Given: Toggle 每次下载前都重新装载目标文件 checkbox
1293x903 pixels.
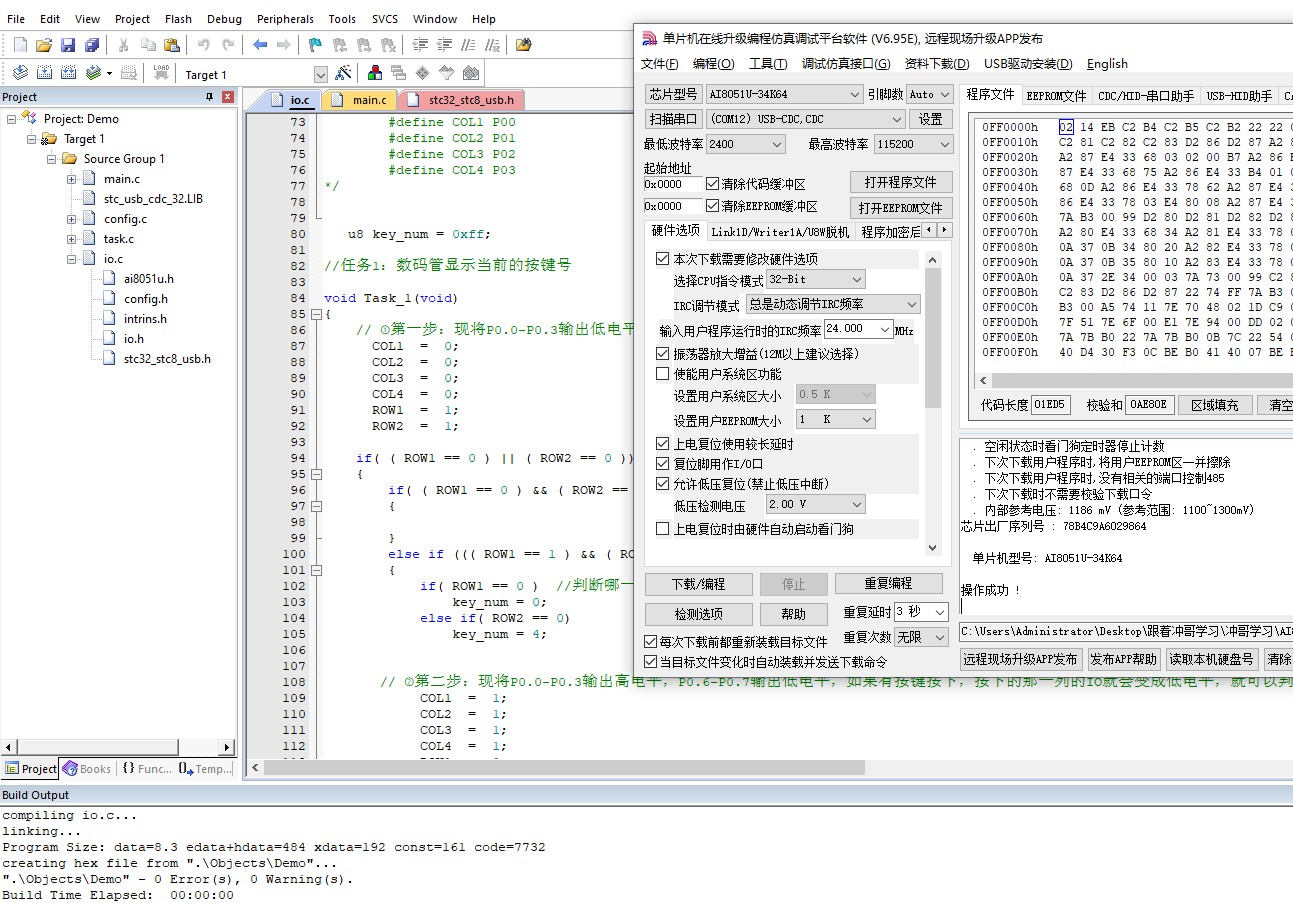Looking at the screenshot, I should (x=651, y=641).
